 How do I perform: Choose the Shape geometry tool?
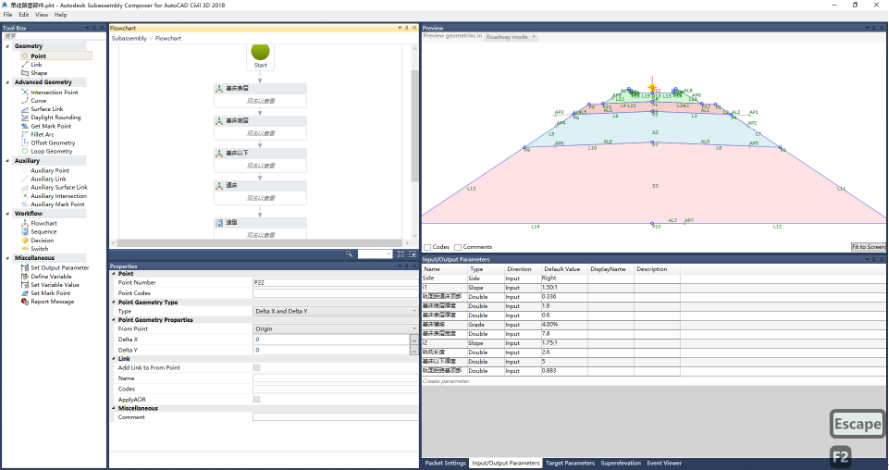(39, 73)
